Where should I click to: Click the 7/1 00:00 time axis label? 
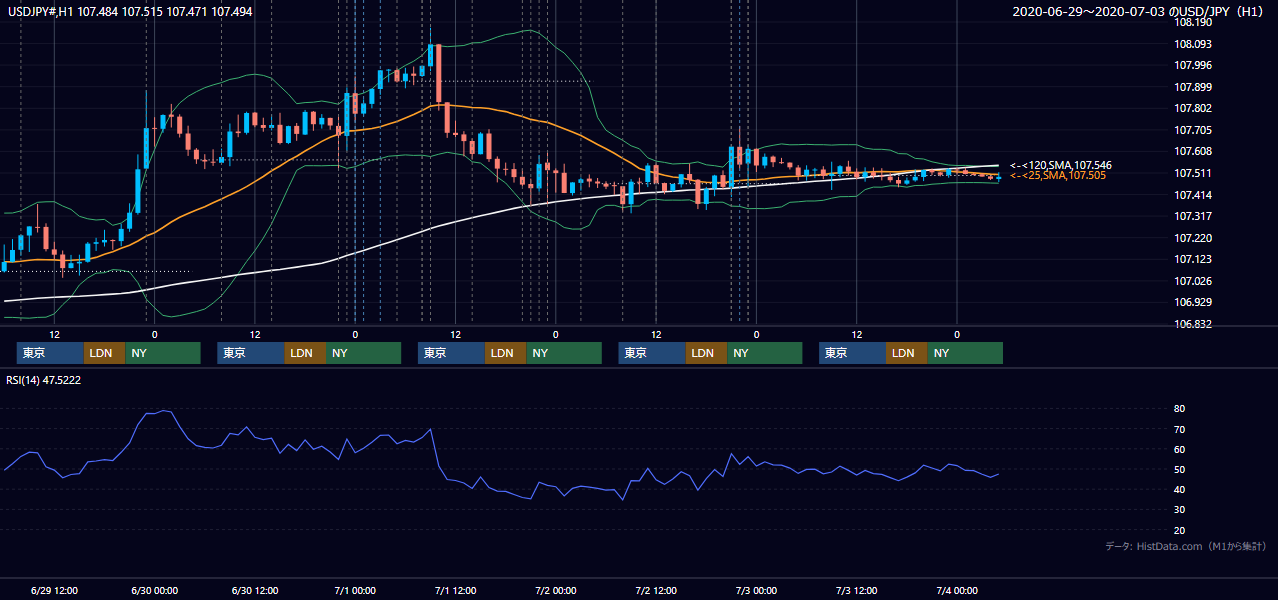(355, 590)
